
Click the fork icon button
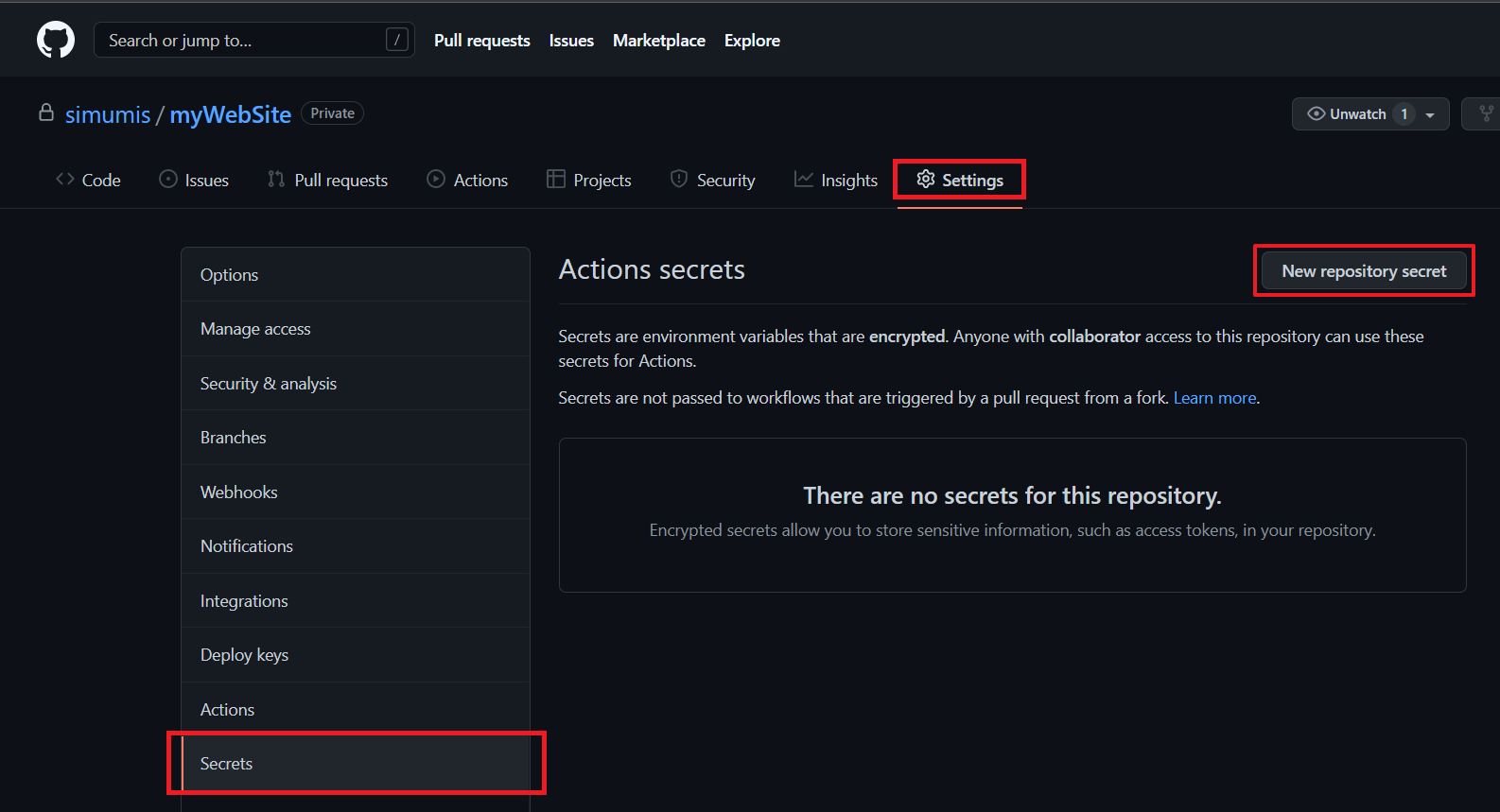click(1485, 113)
